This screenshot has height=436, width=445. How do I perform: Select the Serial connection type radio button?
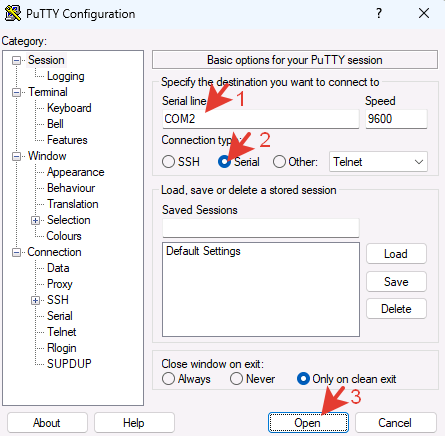tap(224, 162)
